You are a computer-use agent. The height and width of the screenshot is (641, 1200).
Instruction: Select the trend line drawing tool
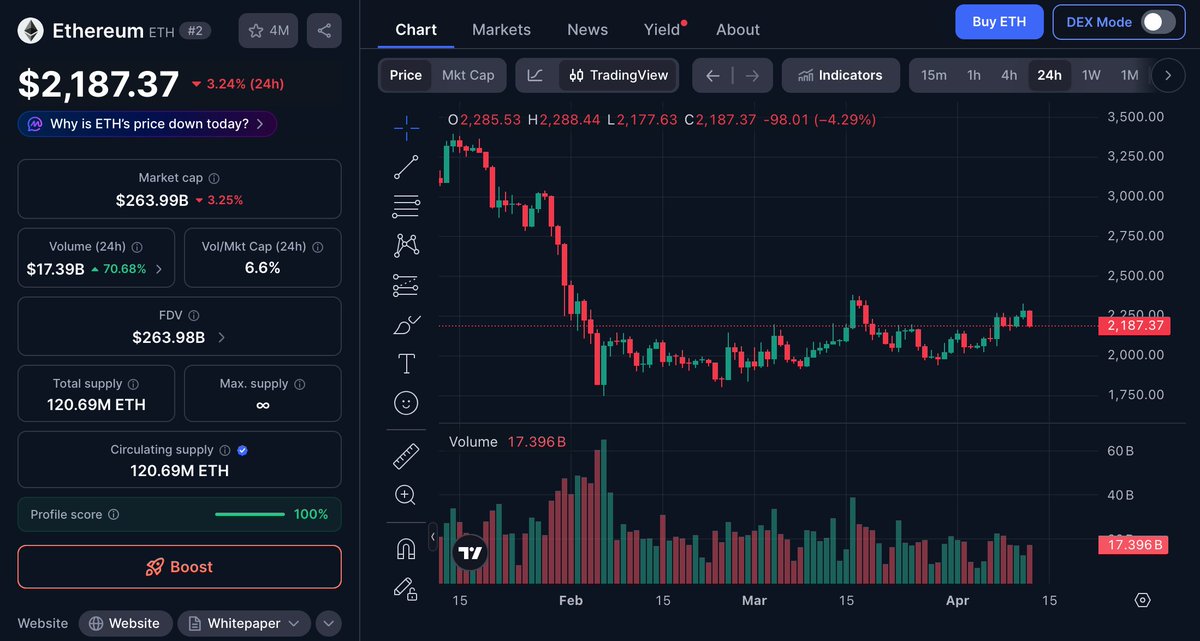pos(406,167)
